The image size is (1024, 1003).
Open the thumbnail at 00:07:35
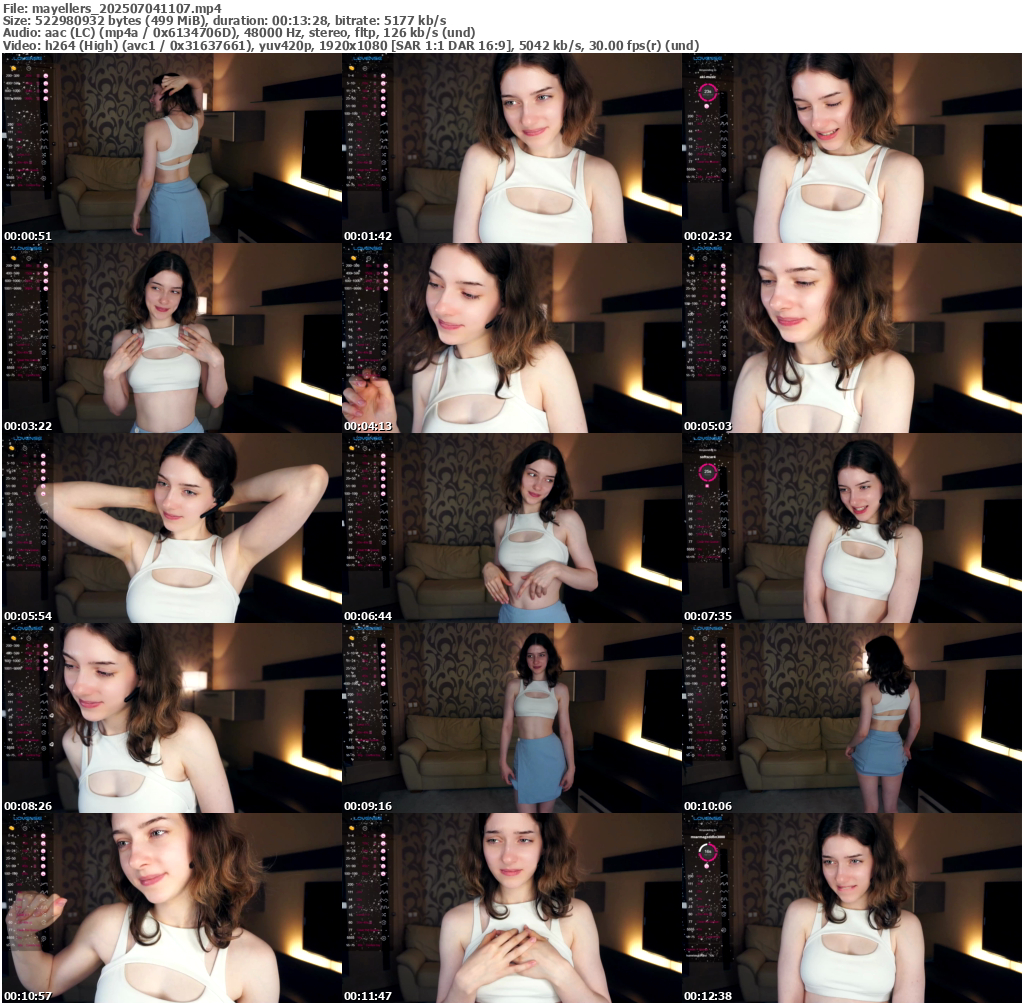tap(852, 528)
